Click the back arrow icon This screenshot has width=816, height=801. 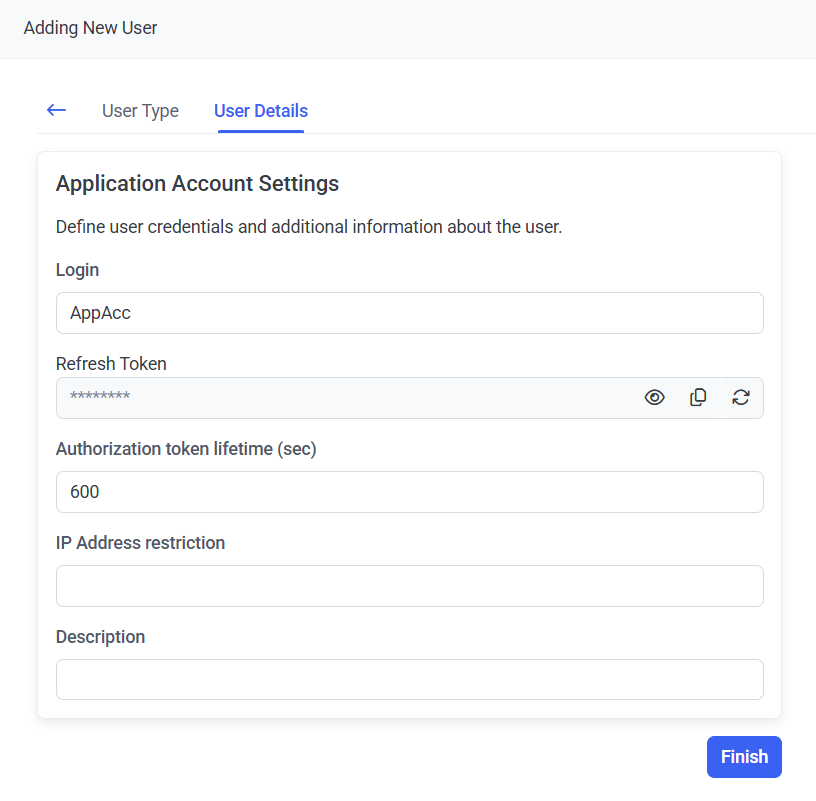[56, 110]
